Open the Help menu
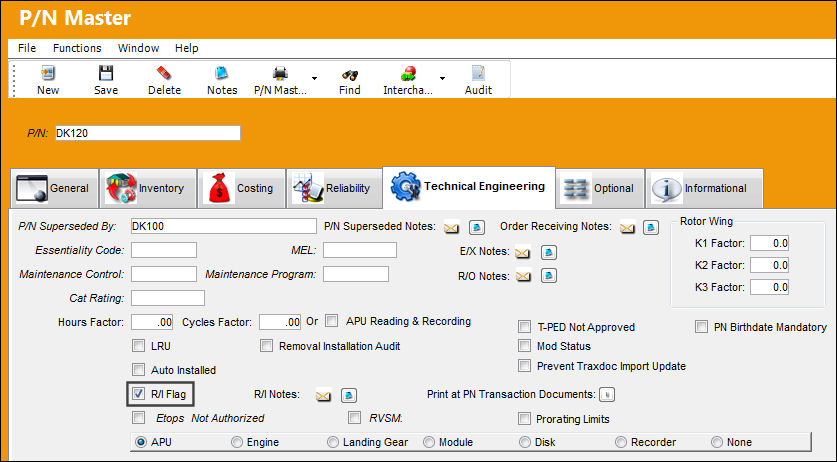Viewport: 837px width, 462px height. pos(186,48)
